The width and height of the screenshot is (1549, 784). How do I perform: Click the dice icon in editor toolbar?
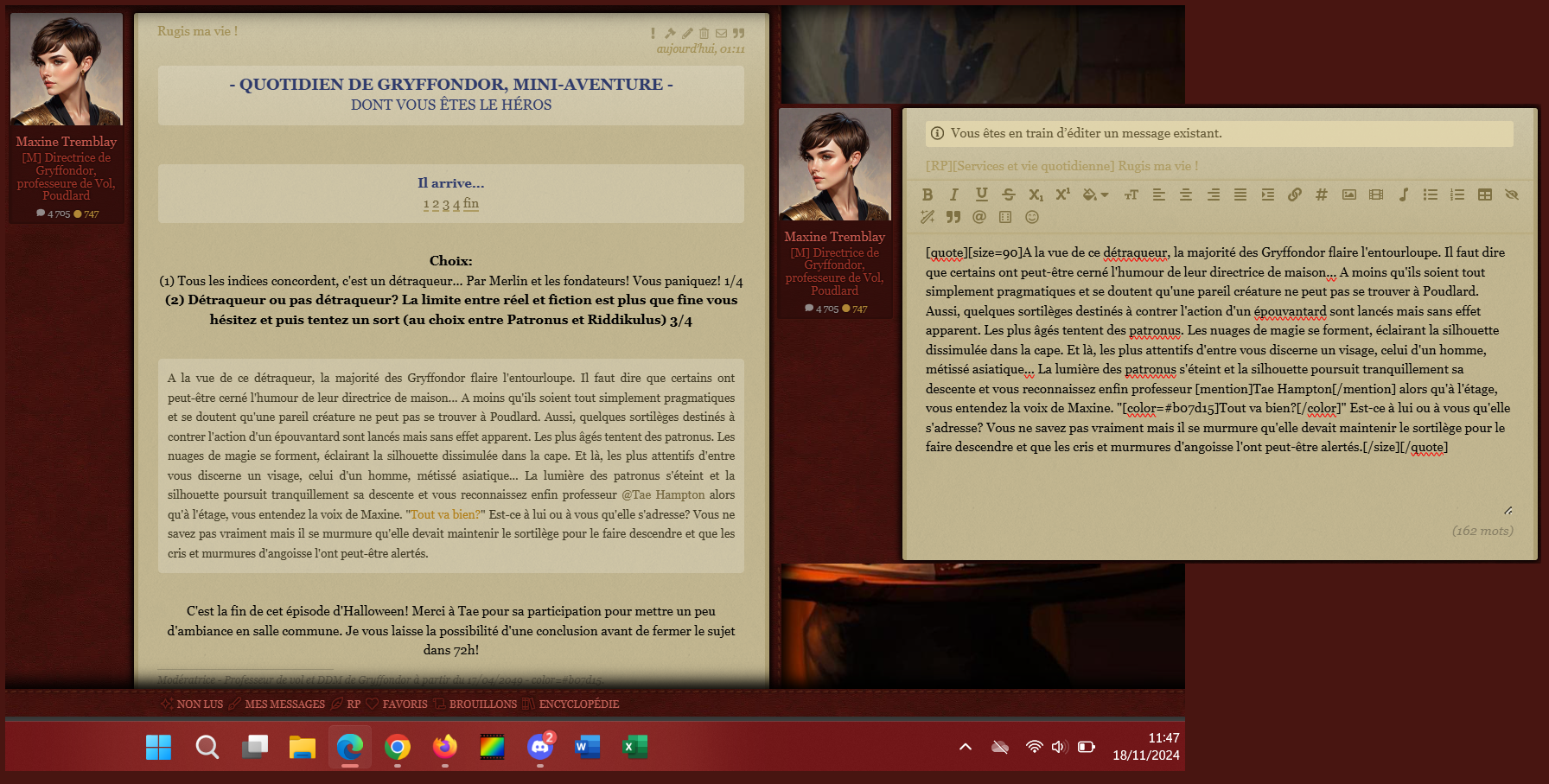(1005, 217)
